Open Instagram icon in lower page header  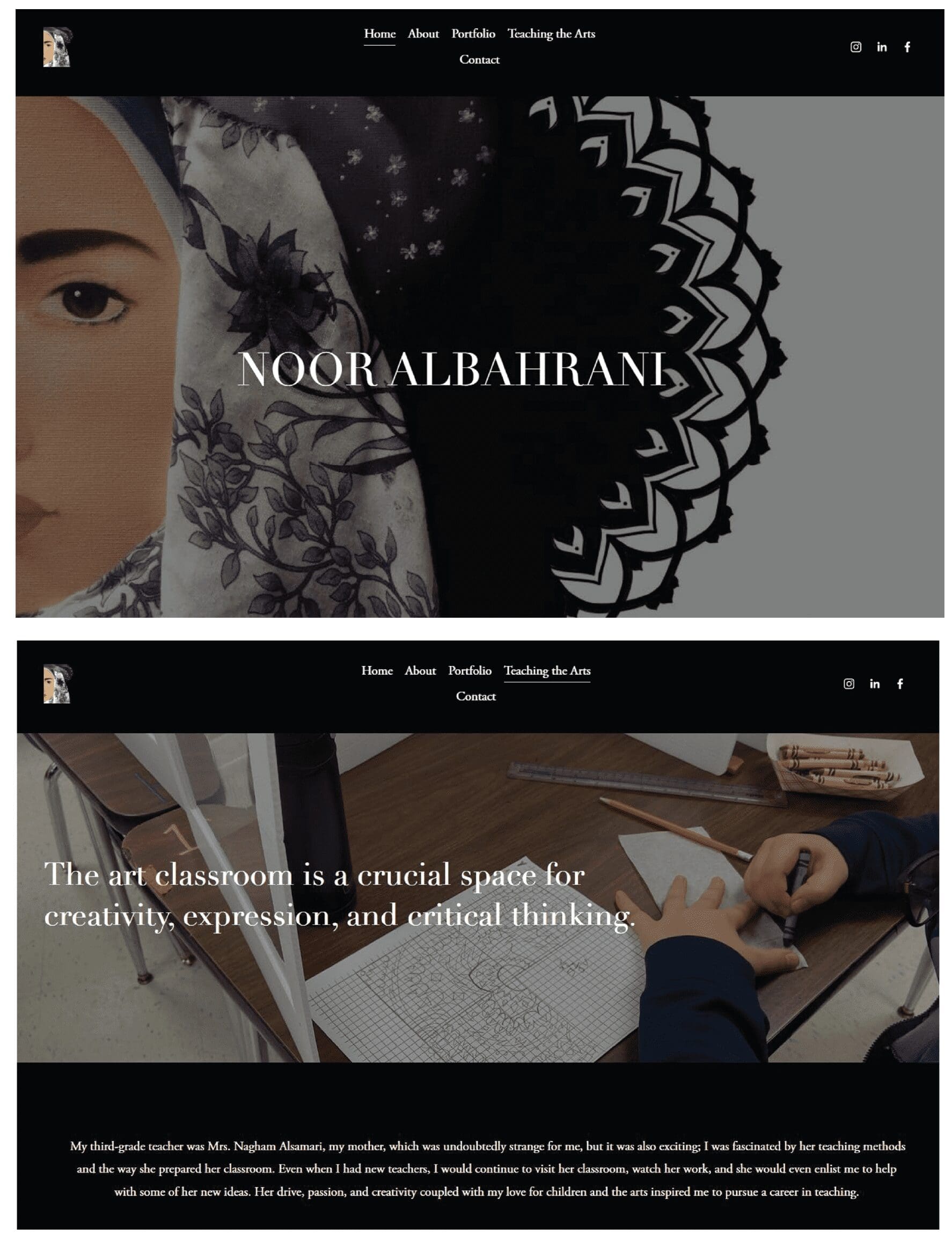click(x=849, y=684)
